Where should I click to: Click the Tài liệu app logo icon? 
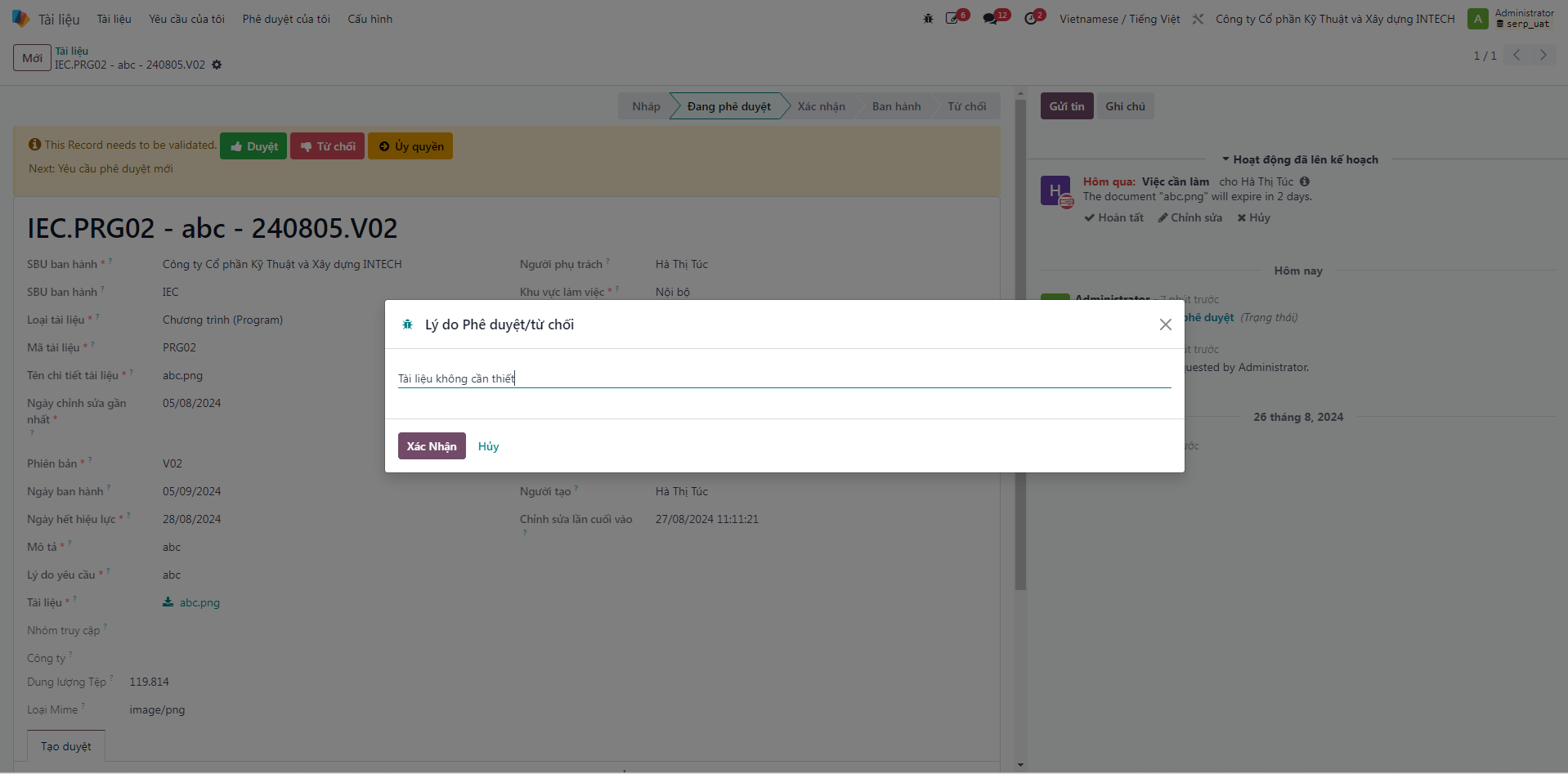(x=20, y=18)
